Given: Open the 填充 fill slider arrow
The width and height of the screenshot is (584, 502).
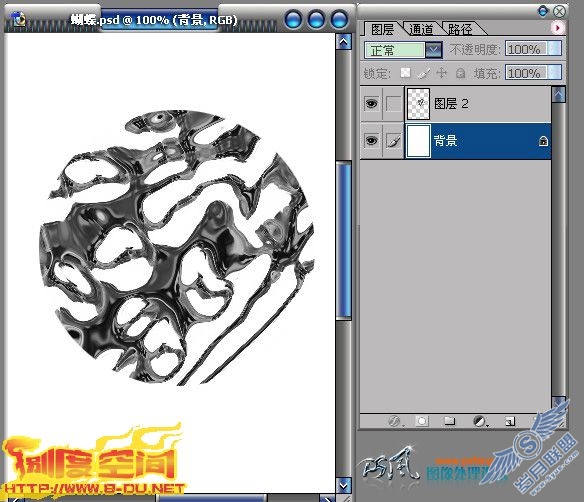Looking at the screenshot, I should click(554, 73).
